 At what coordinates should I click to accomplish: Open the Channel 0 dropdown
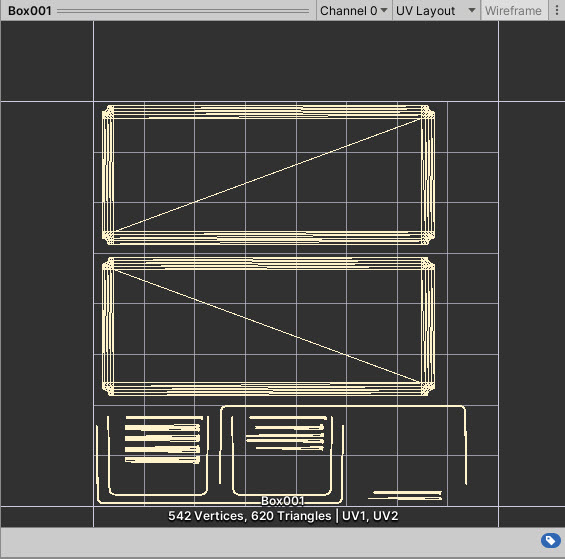(354, 10)
